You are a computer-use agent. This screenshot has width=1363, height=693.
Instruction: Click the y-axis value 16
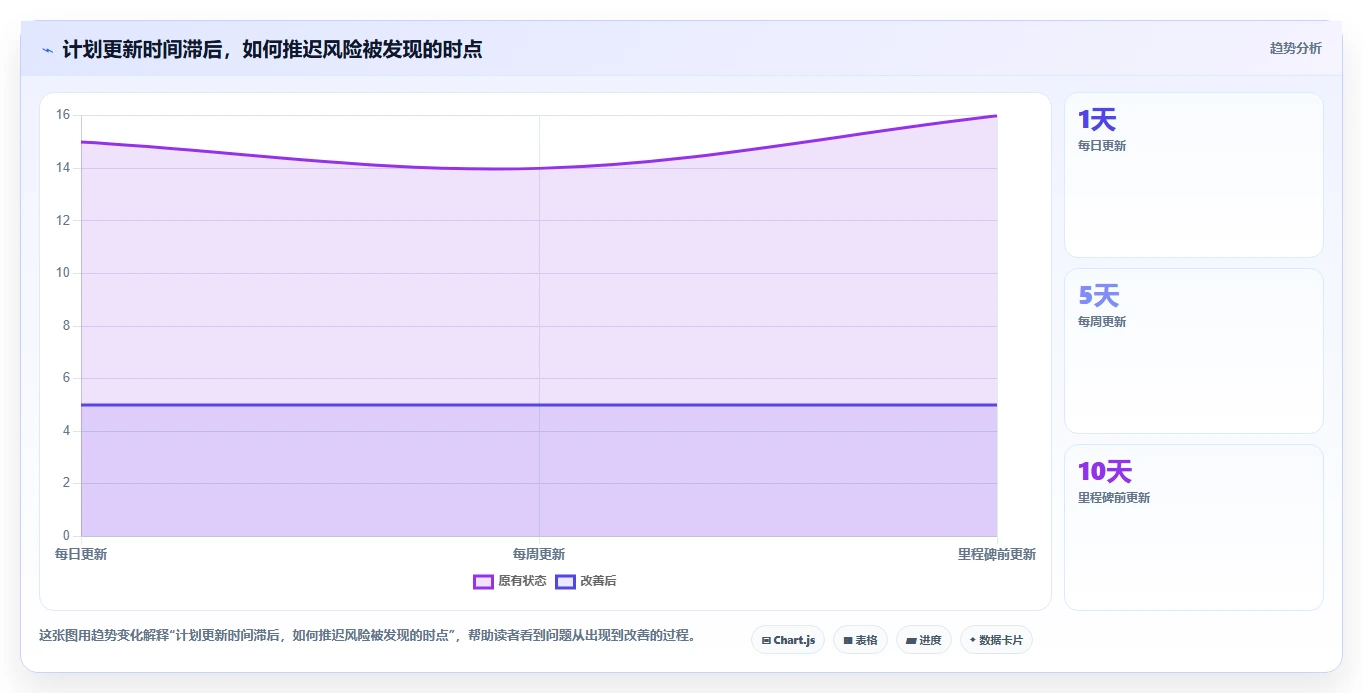click(62, 115)
